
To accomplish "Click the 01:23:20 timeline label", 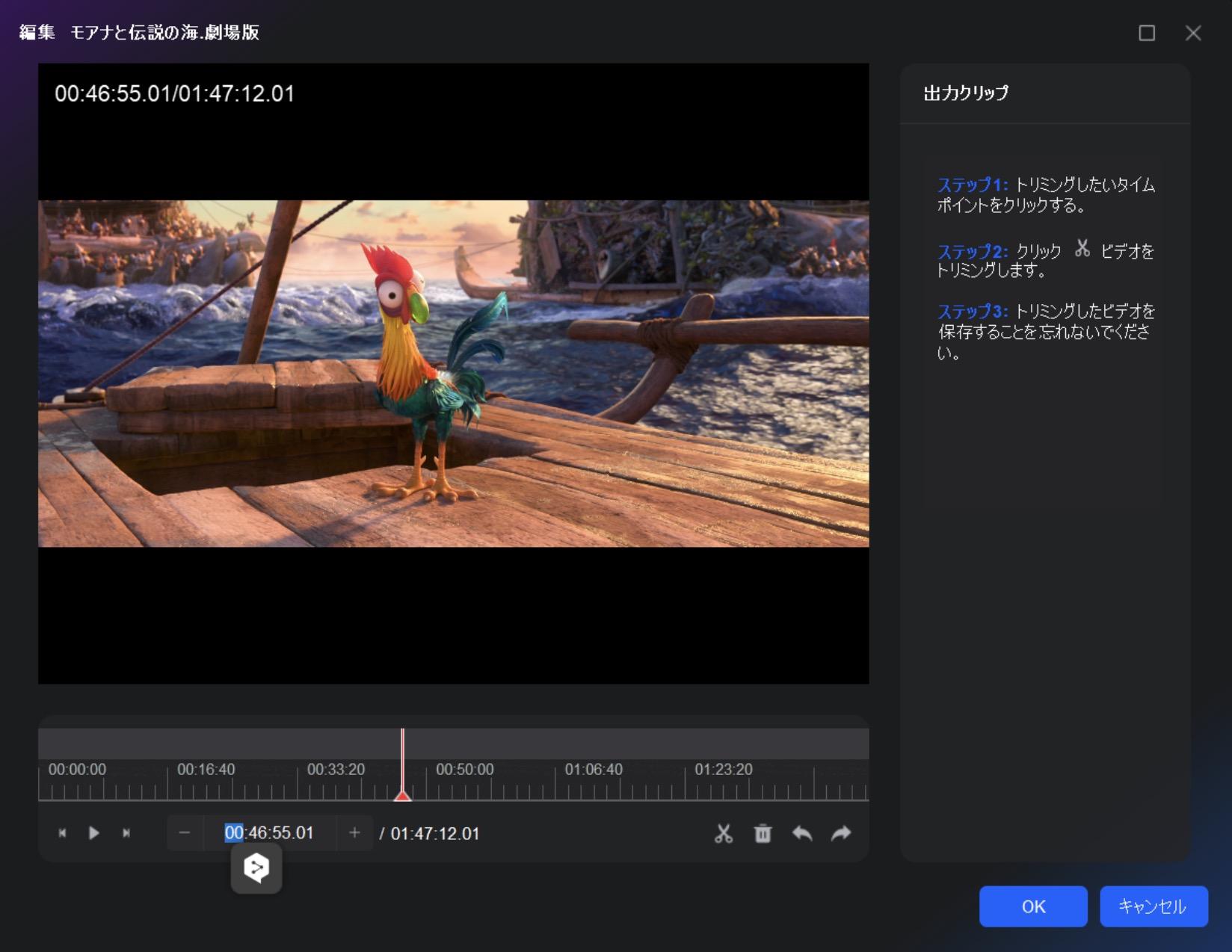I will (x=723, y=769).
